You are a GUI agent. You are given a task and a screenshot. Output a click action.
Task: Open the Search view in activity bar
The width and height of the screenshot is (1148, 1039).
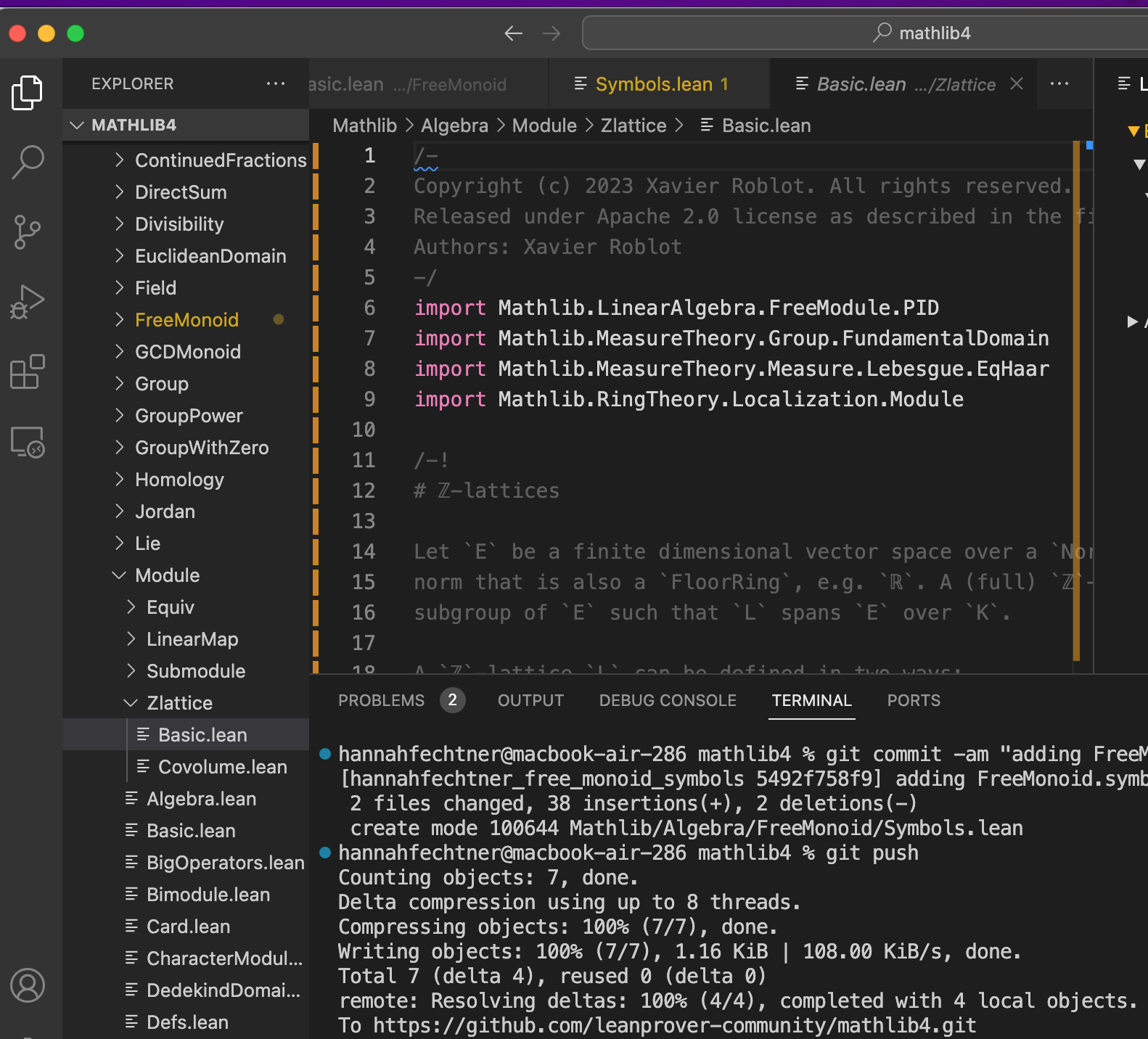[28, 162]
